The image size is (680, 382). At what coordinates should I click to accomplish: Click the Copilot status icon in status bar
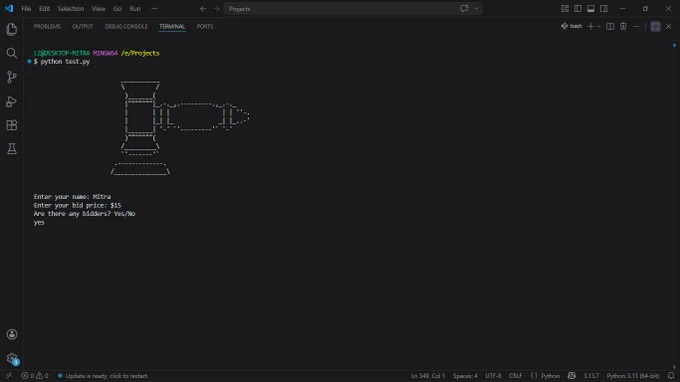point(572,376)
